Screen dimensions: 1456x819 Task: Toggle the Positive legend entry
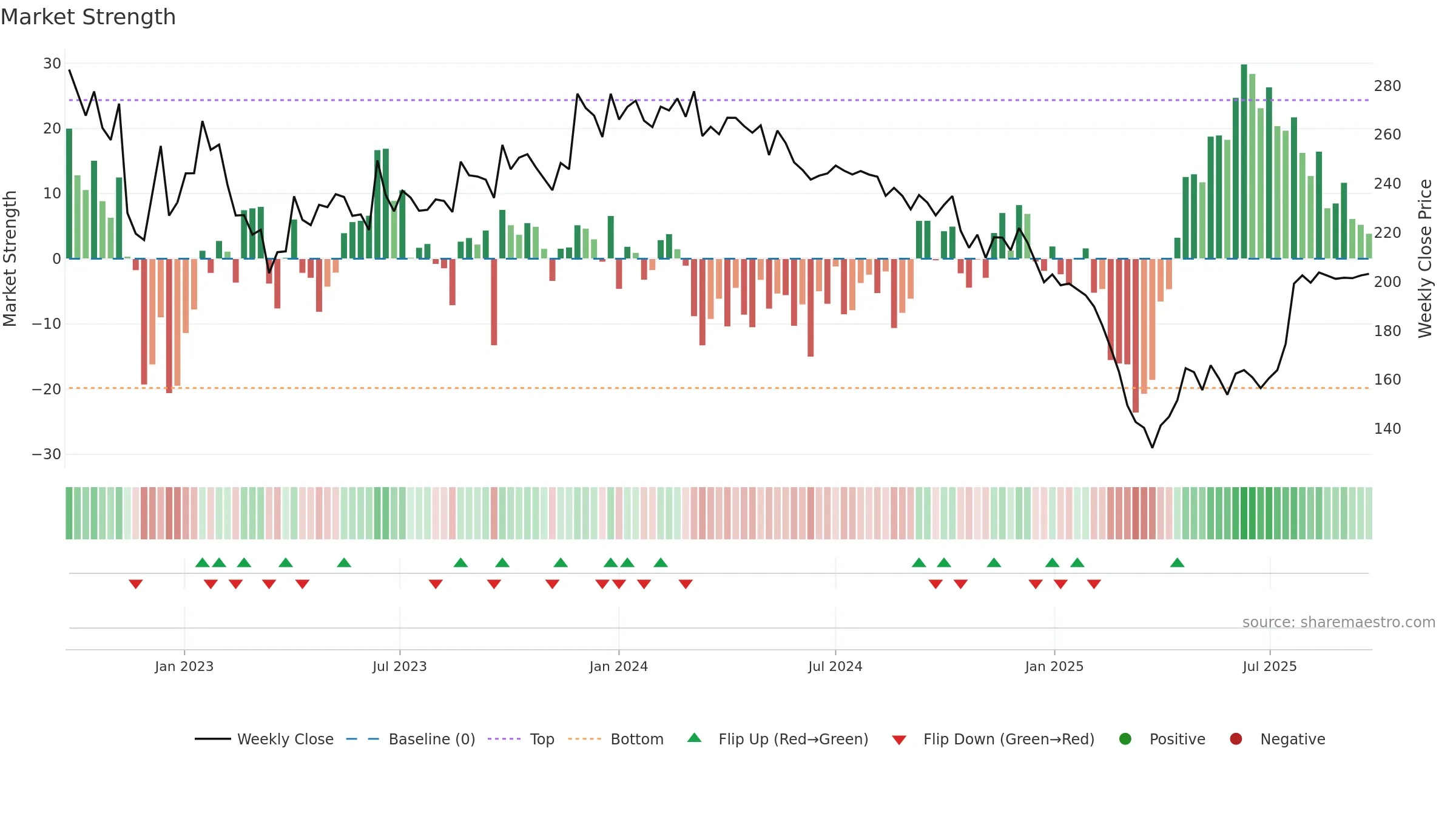point(1162,739)
